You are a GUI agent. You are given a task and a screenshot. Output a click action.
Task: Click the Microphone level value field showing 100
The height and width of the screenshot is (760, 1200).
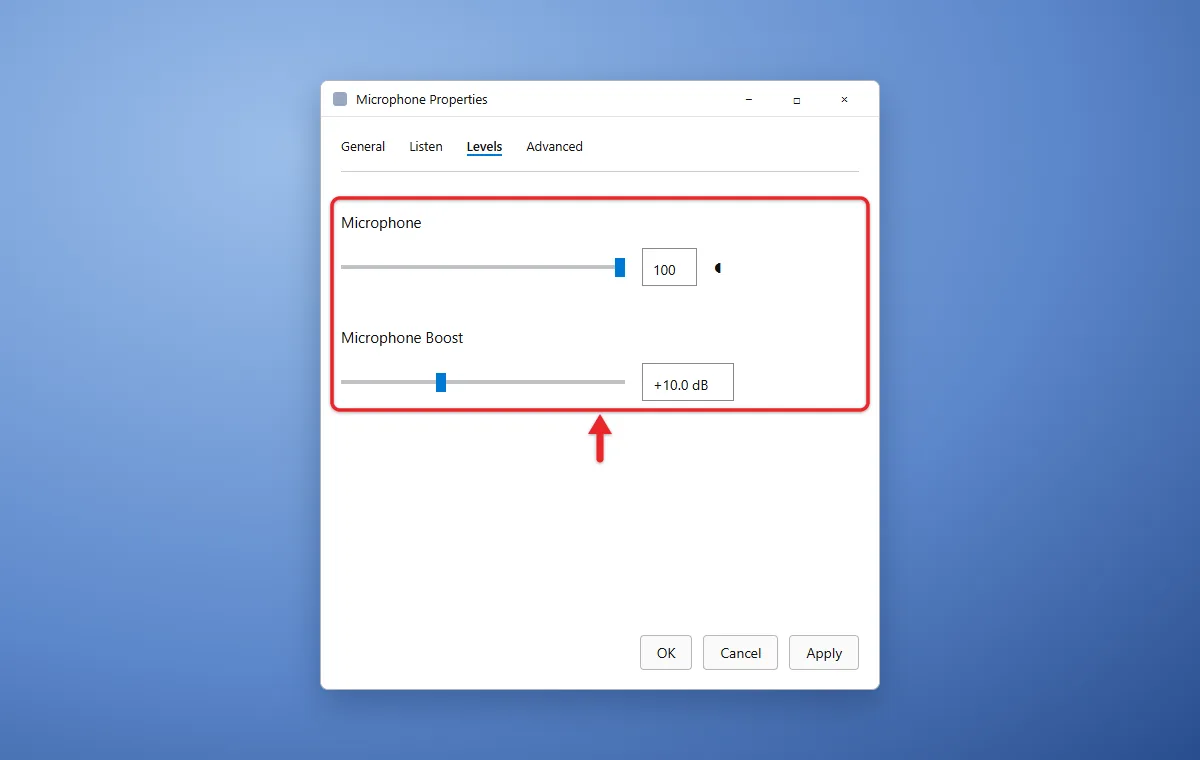(x=669, y=267)
